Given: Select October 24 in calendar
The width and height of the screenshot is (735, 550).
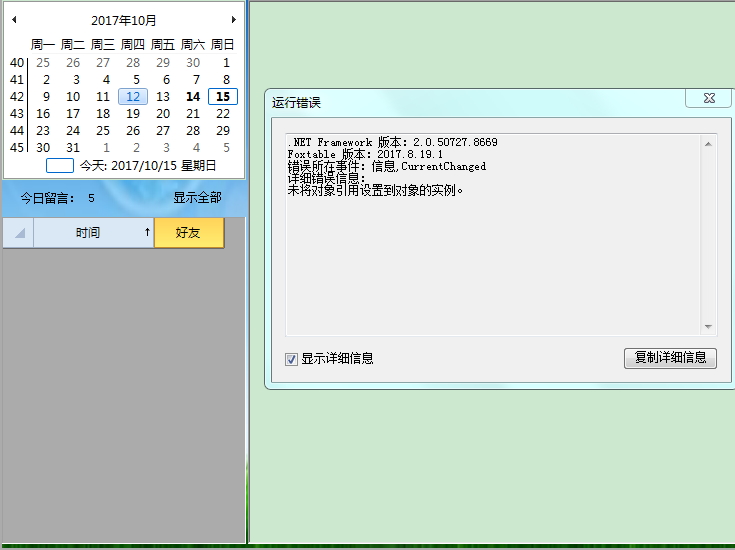Looking at the screenshot, I should coord(73,130).
